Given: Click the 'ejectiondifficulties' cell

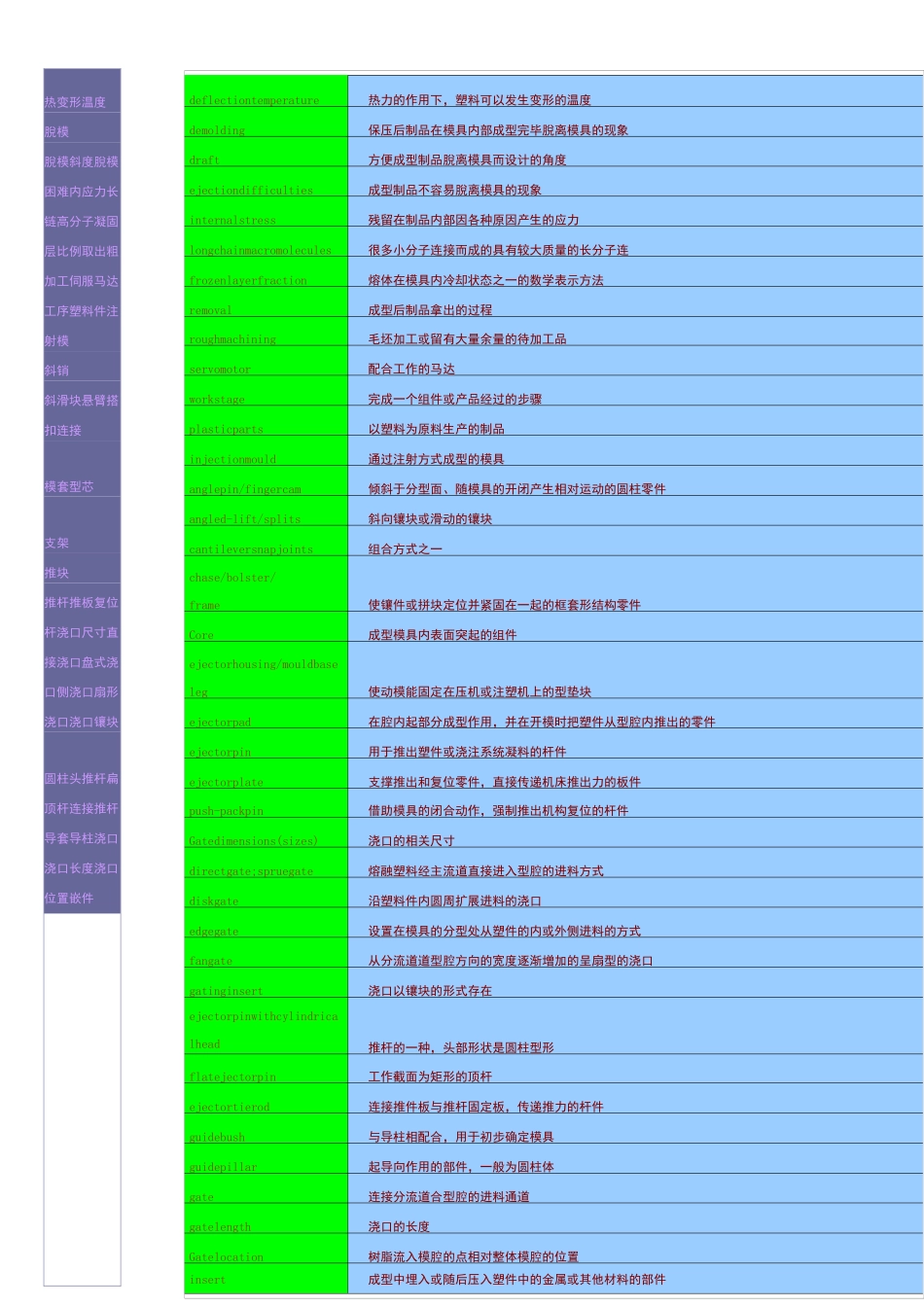Looking at the screenshot, I should (266, 183).
